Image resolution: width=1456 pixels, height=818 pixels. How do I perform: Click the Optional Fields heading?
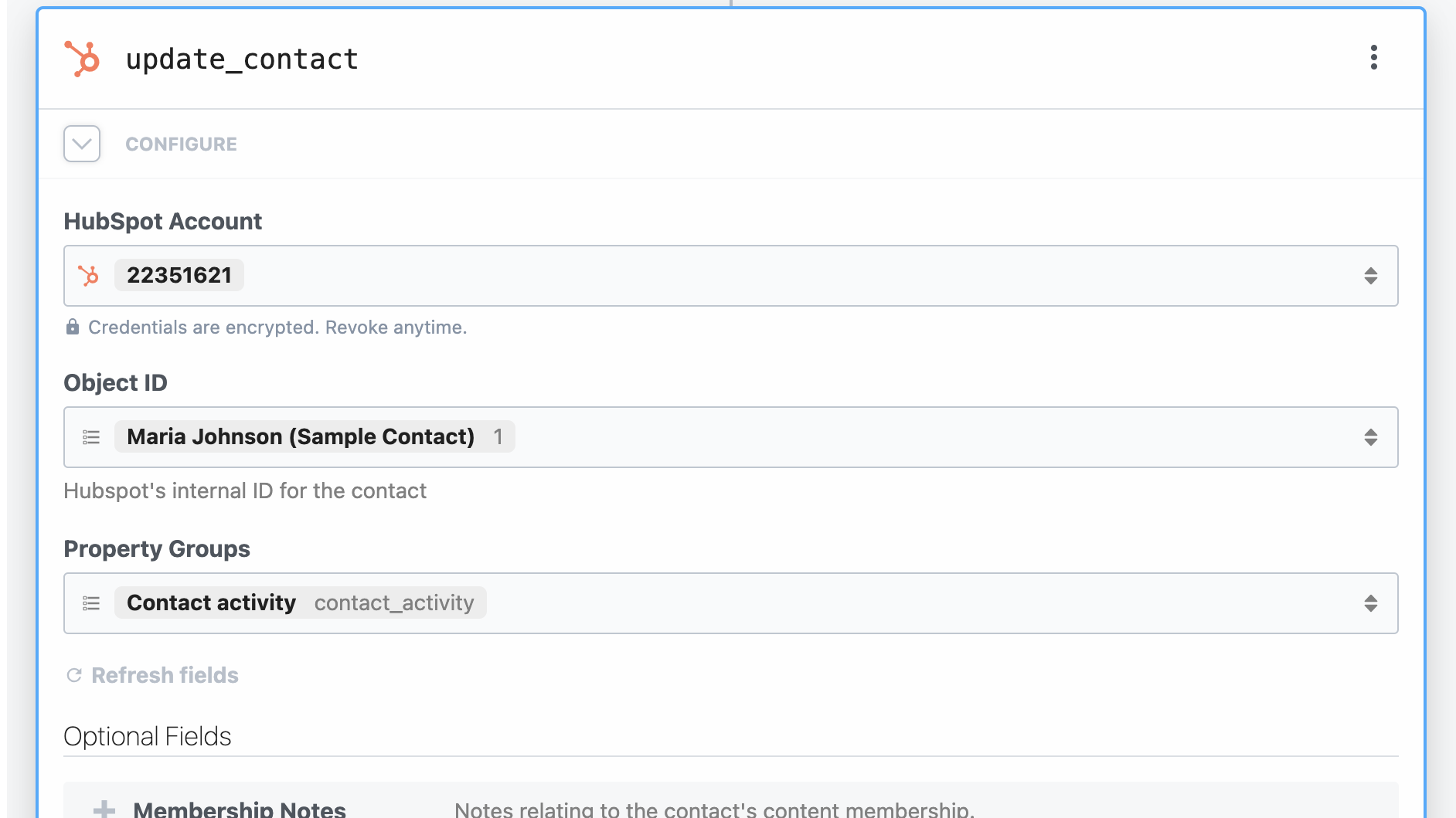(148, 736)
